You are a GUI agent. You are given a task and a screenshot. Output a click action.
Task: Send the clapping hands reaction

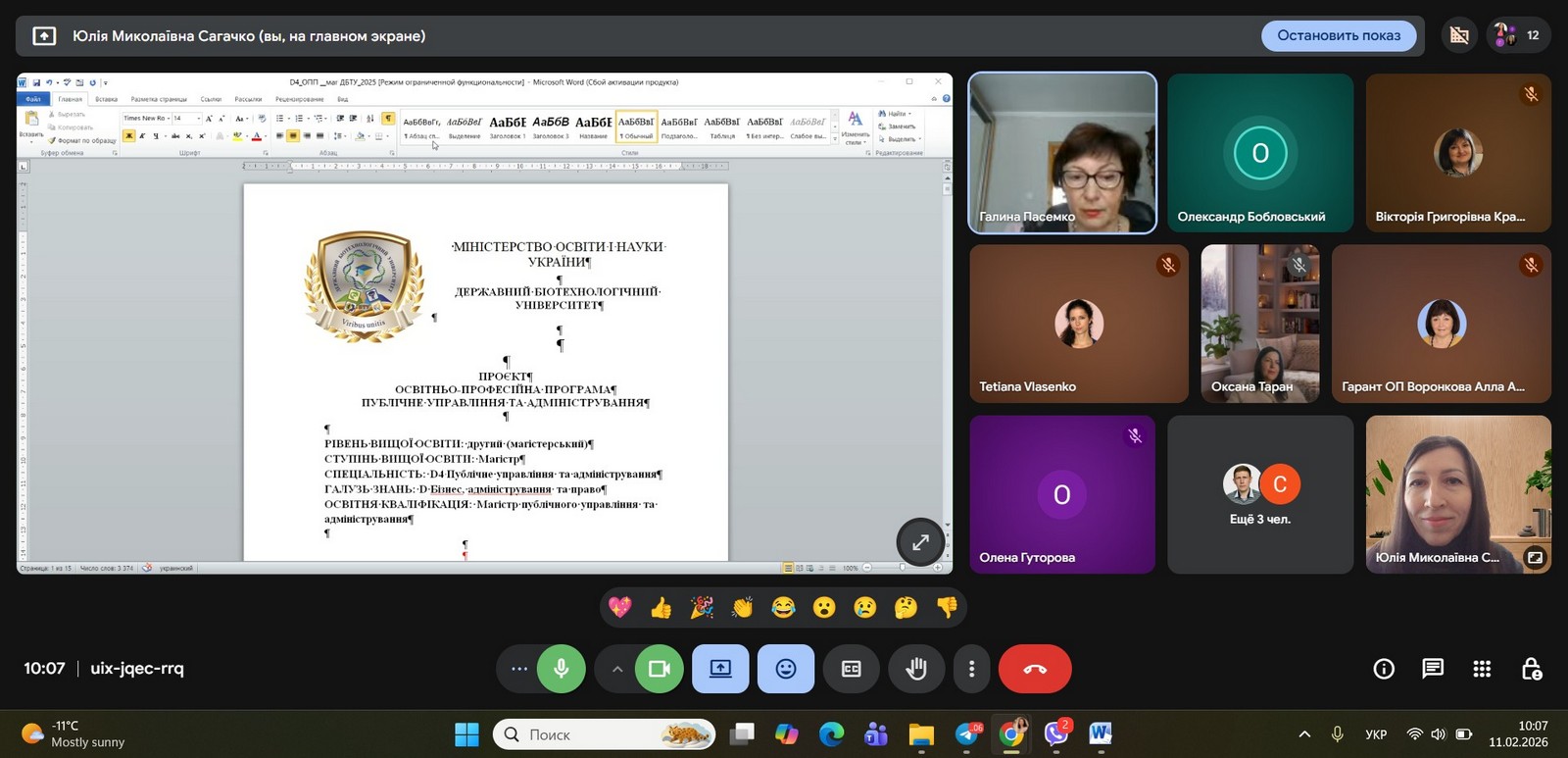coord(743,608)
